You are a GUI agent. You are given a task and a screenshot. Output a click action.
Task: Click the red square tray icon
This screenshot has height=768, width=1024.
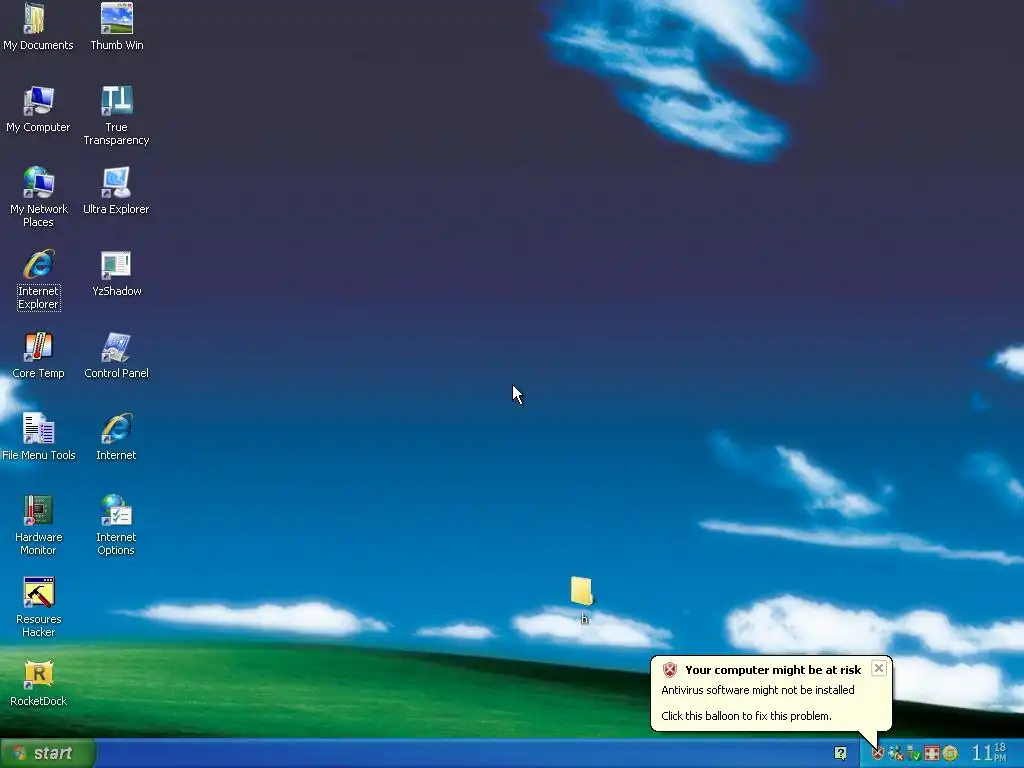point(932,754)
